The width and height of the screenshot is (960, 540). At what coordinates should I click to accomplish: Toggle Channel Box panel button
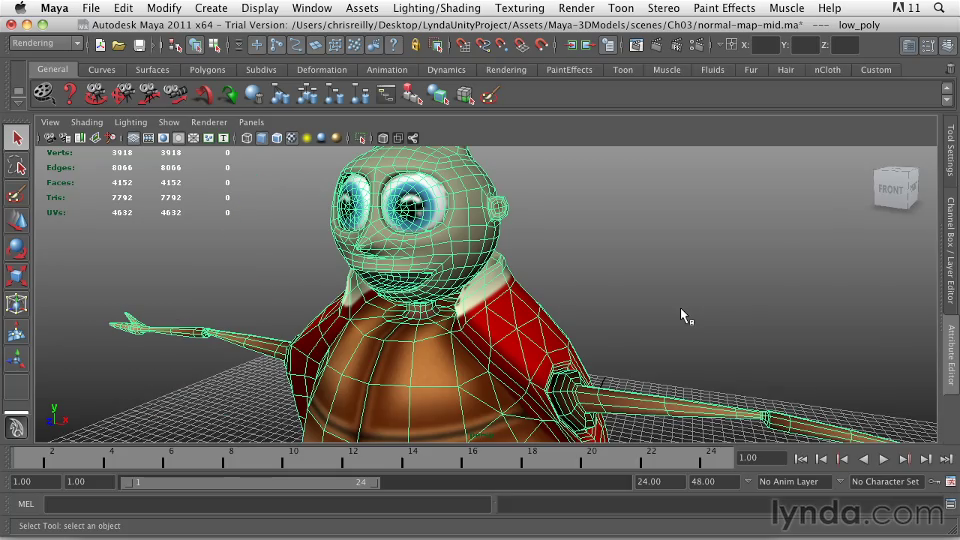point(948,46)
